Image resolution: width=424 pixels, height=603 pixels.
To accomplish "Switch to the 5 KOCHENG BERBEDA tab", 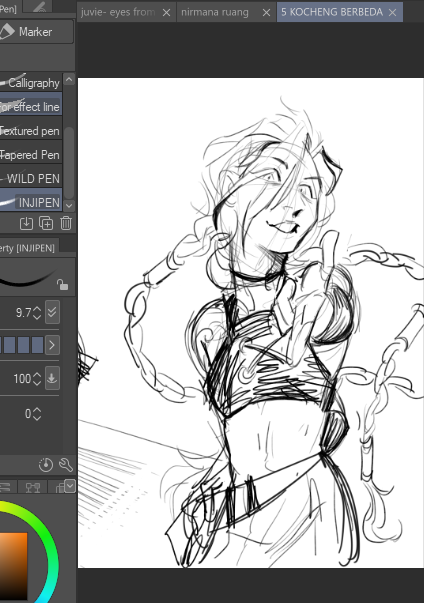I will point(332,12).
